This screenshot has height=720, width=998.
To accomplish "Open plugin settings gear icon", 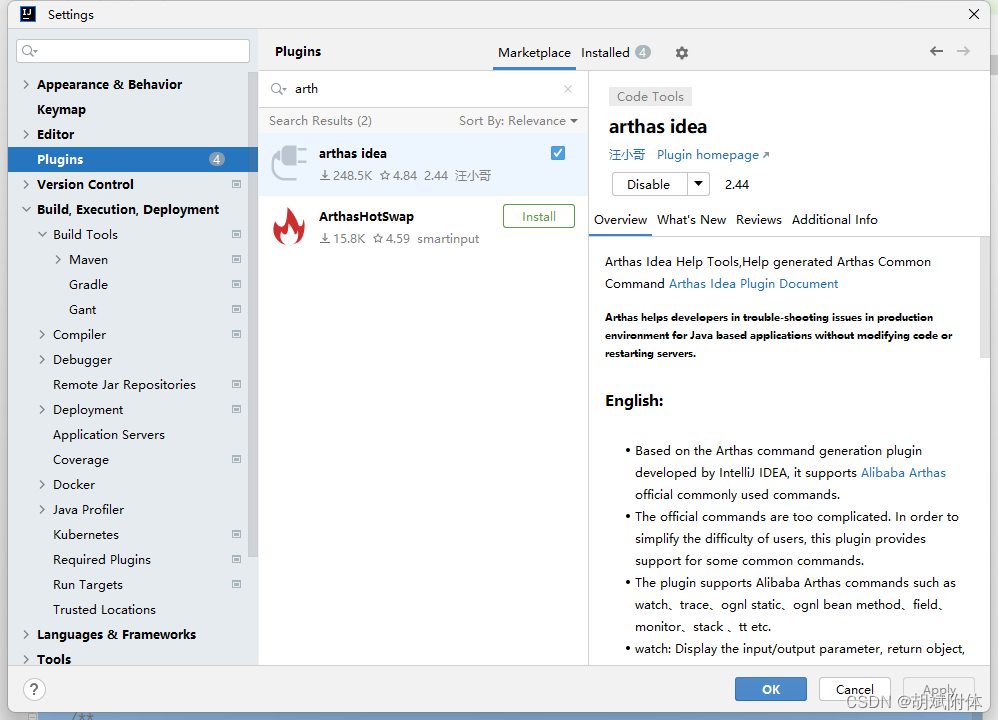I will coord(682,53).
